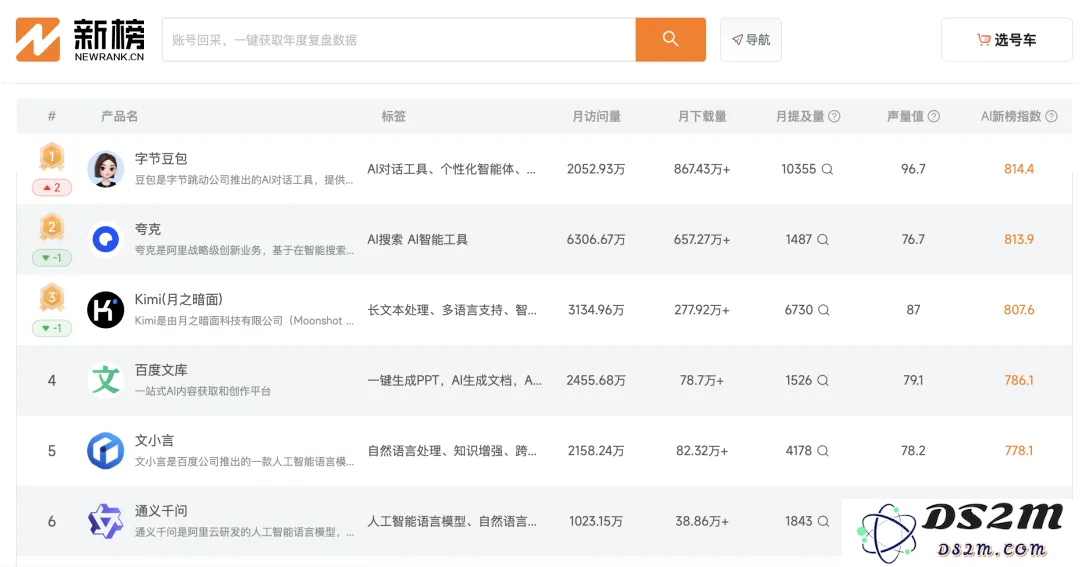Click the rank number 5

pos(52,451)
